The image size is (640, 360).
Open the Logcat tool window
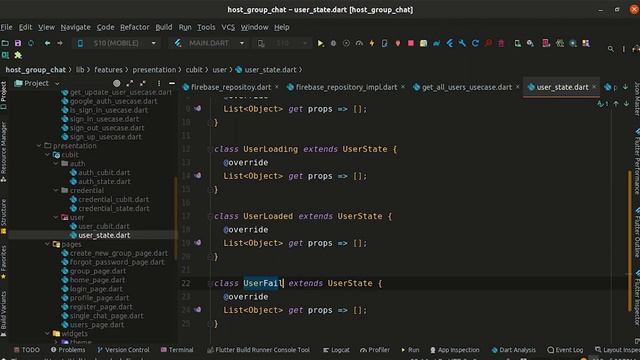pos(336,350)
